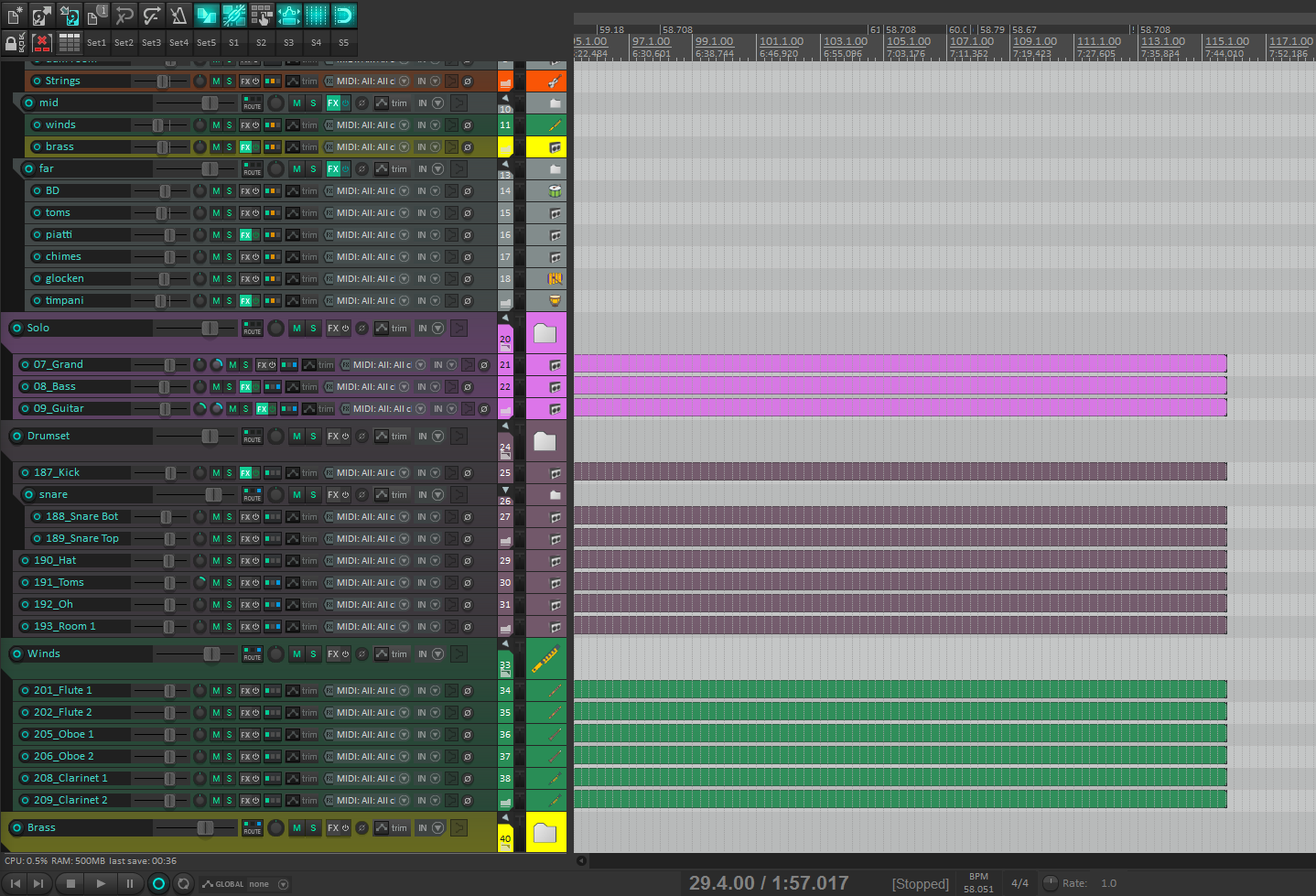
Task: Click the 09_Guitar pink media item
Action: pyautogui.click(x=900, y=408)
